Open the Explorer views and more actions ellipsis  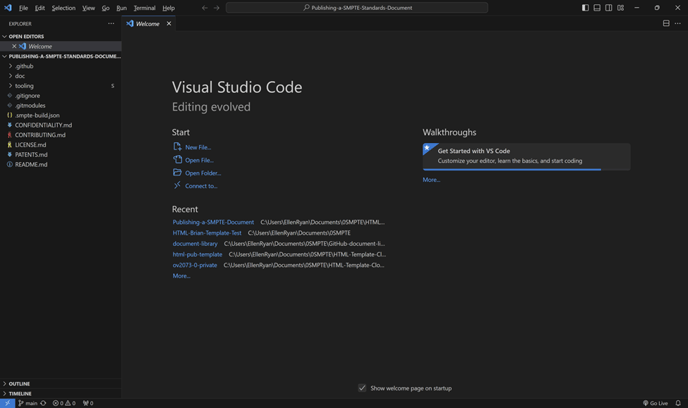click(111, 23)
